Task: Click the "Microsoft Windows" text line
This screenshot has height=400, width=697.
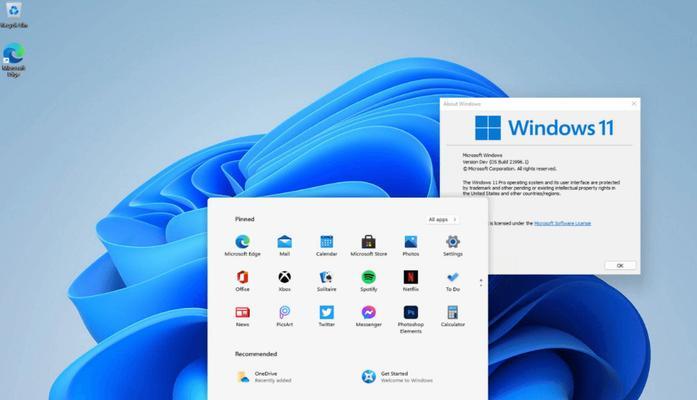Action: 482,155
